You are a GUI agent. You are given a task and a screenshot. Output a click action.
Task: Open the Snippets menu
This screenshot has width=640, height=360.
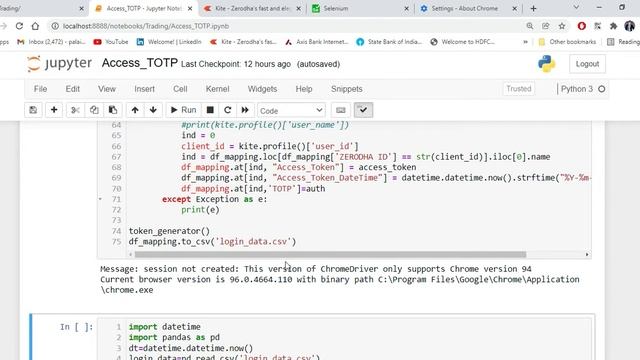[347, 89]
